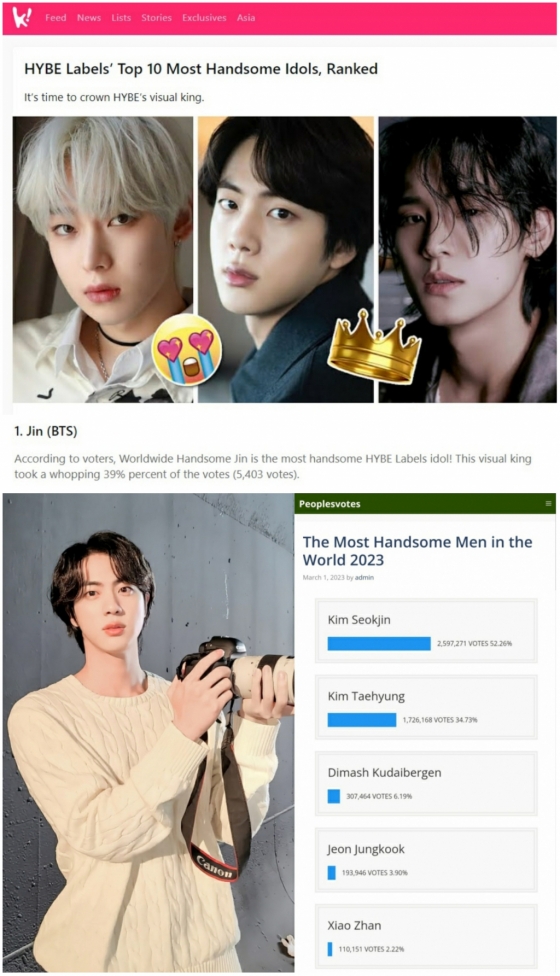
Task: Open the photo of Jin holding Canon camera
Action: (148, 733)
